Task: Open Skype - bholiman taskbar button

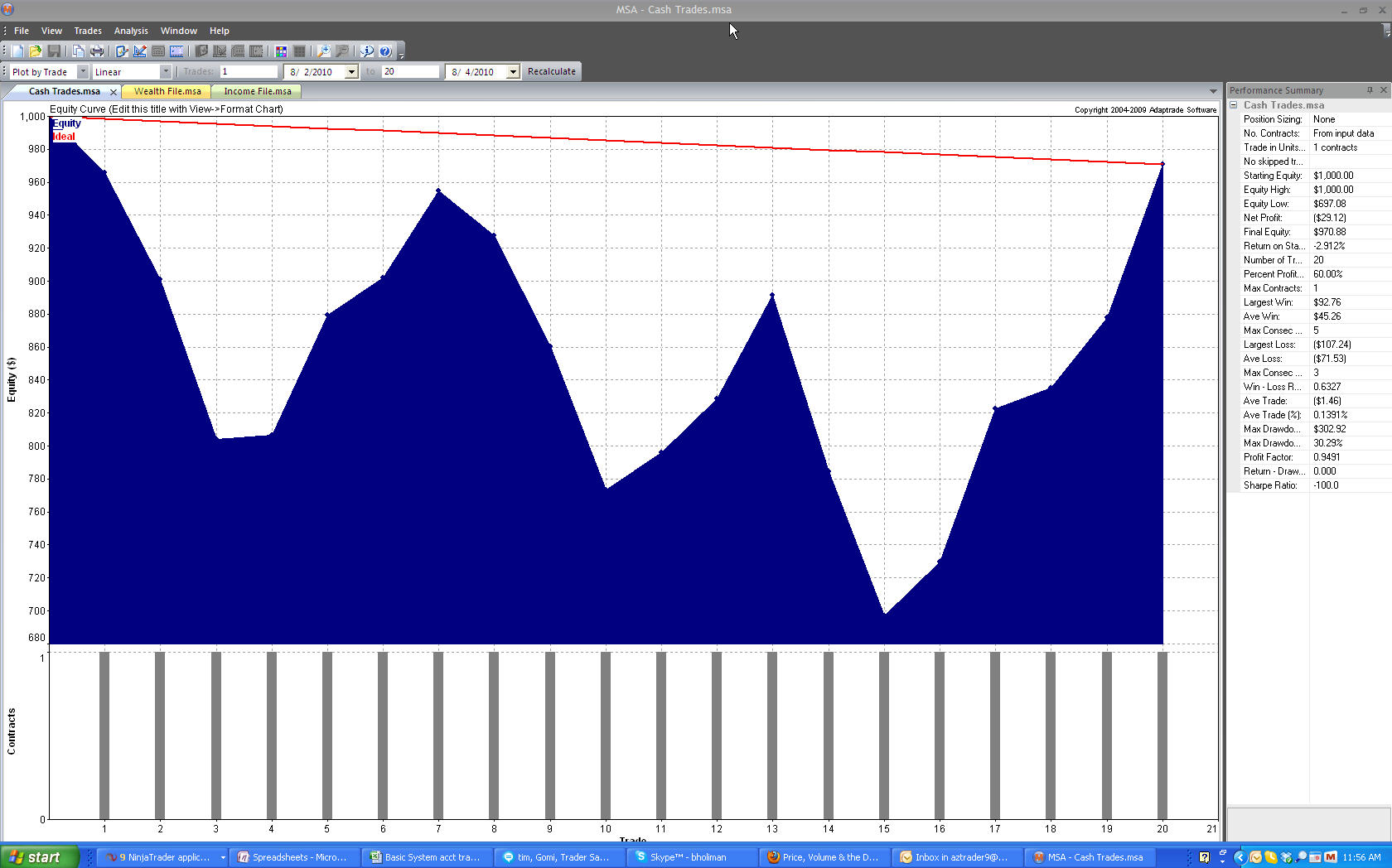Action: coord(691,857)
